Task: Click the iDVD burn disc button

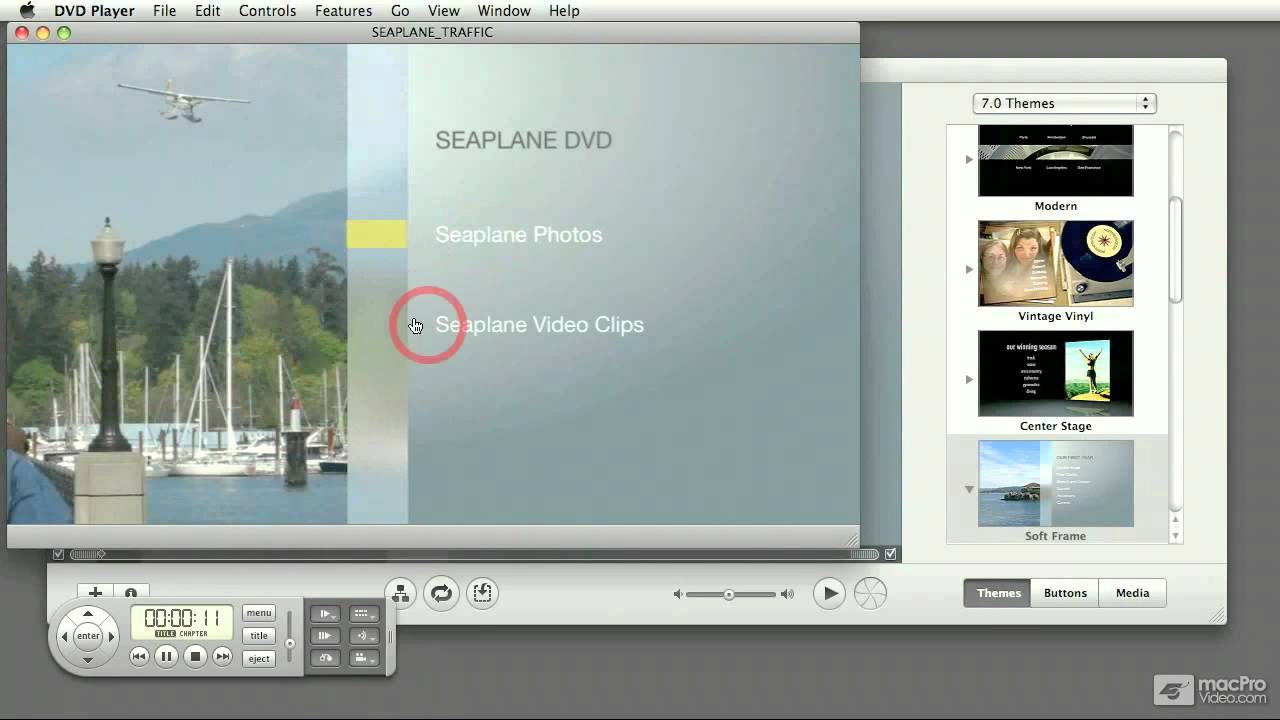Action: tap(870, 593)
